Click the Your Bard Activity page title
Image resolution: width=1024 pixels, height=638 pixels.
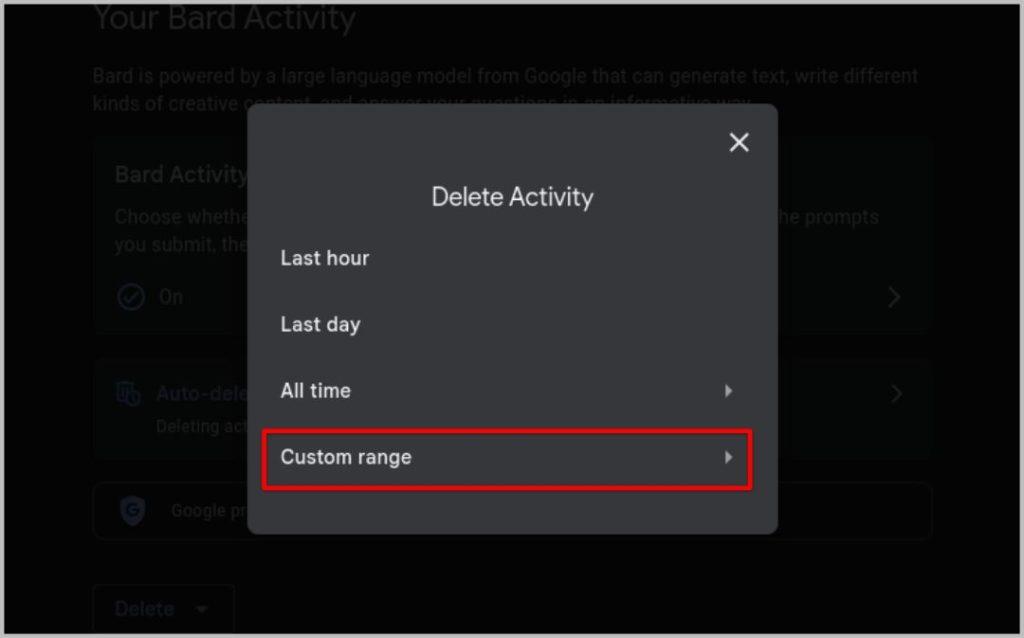(225, 18)
